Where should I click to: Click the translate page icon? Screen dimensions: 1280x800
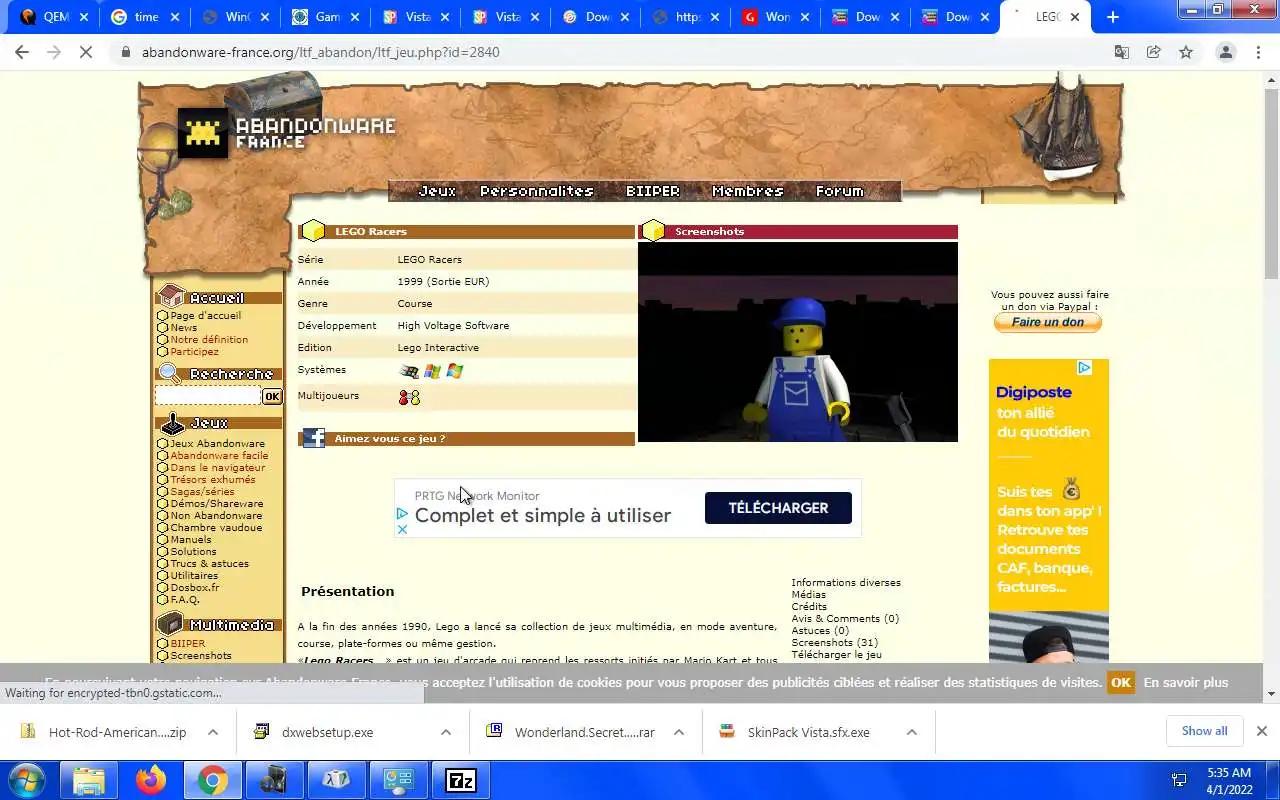pyautogui.click(x=1122, y=52)
